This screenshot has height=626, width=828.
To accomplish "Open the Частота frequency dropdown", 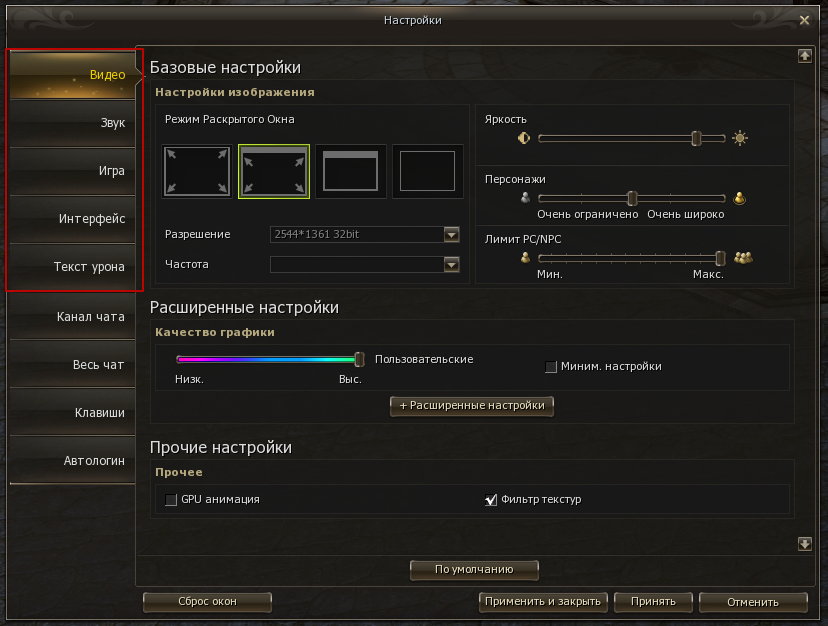I will point(451,265).
